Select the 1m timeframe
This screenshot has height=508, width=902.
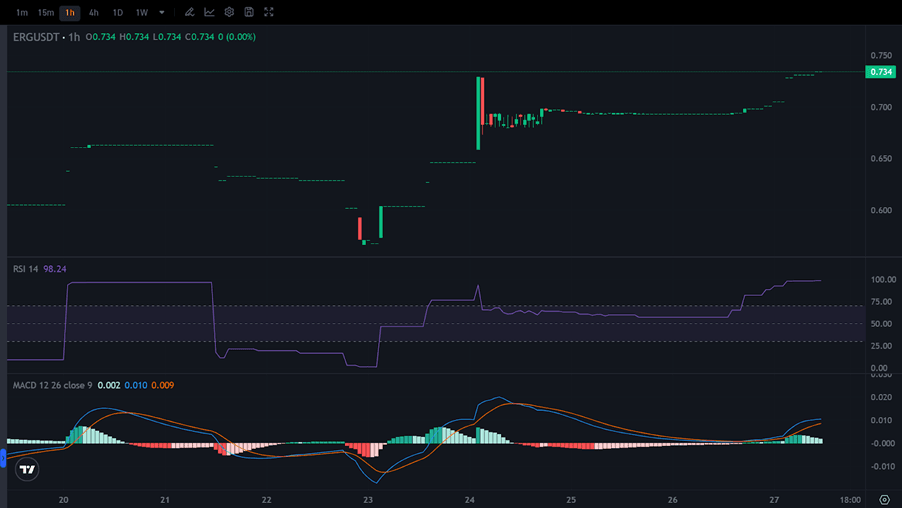(x=22, y=12)
